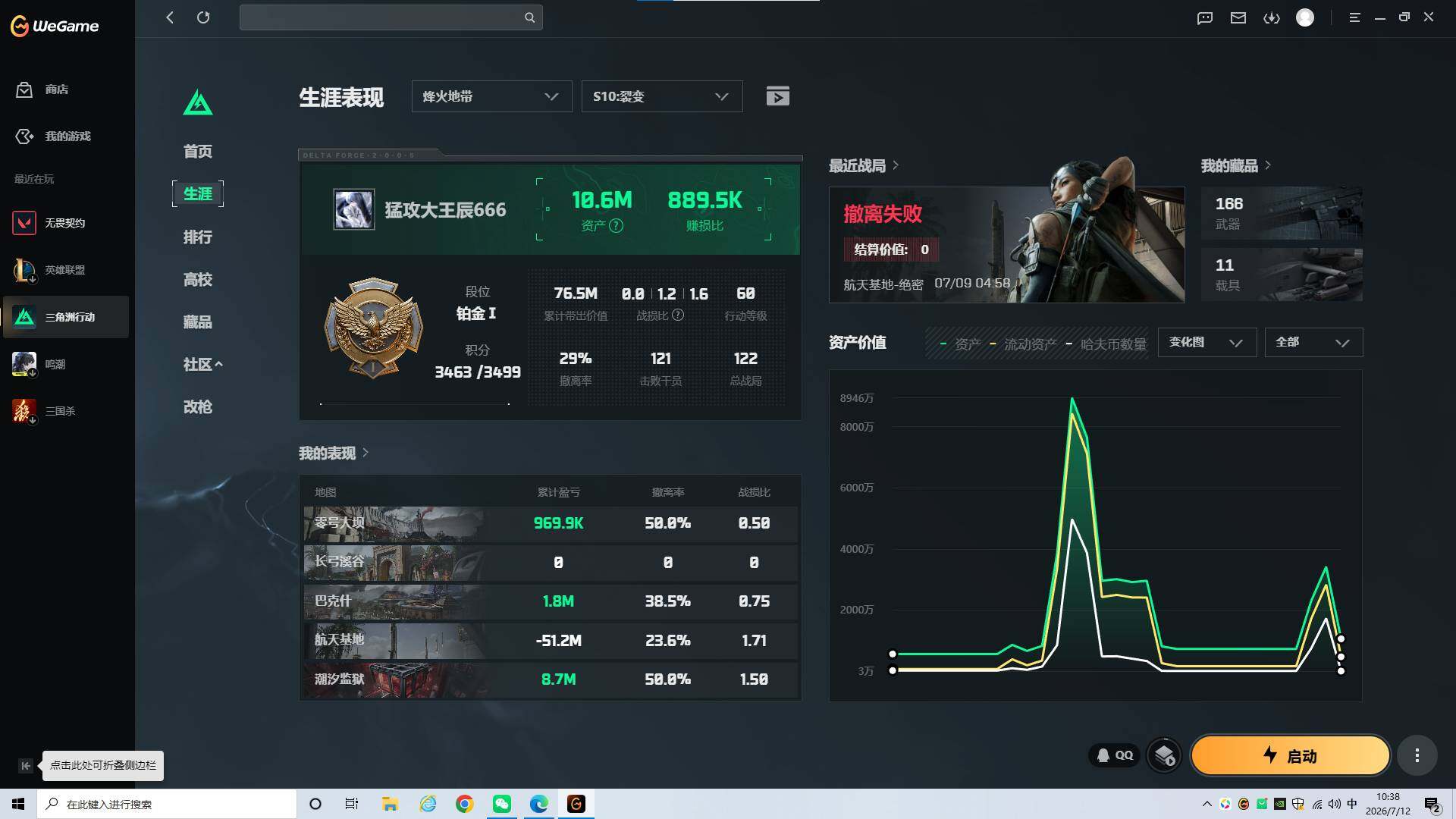
Task: Click the 铂金 I rank badge
Action: [x=373, y=328]
